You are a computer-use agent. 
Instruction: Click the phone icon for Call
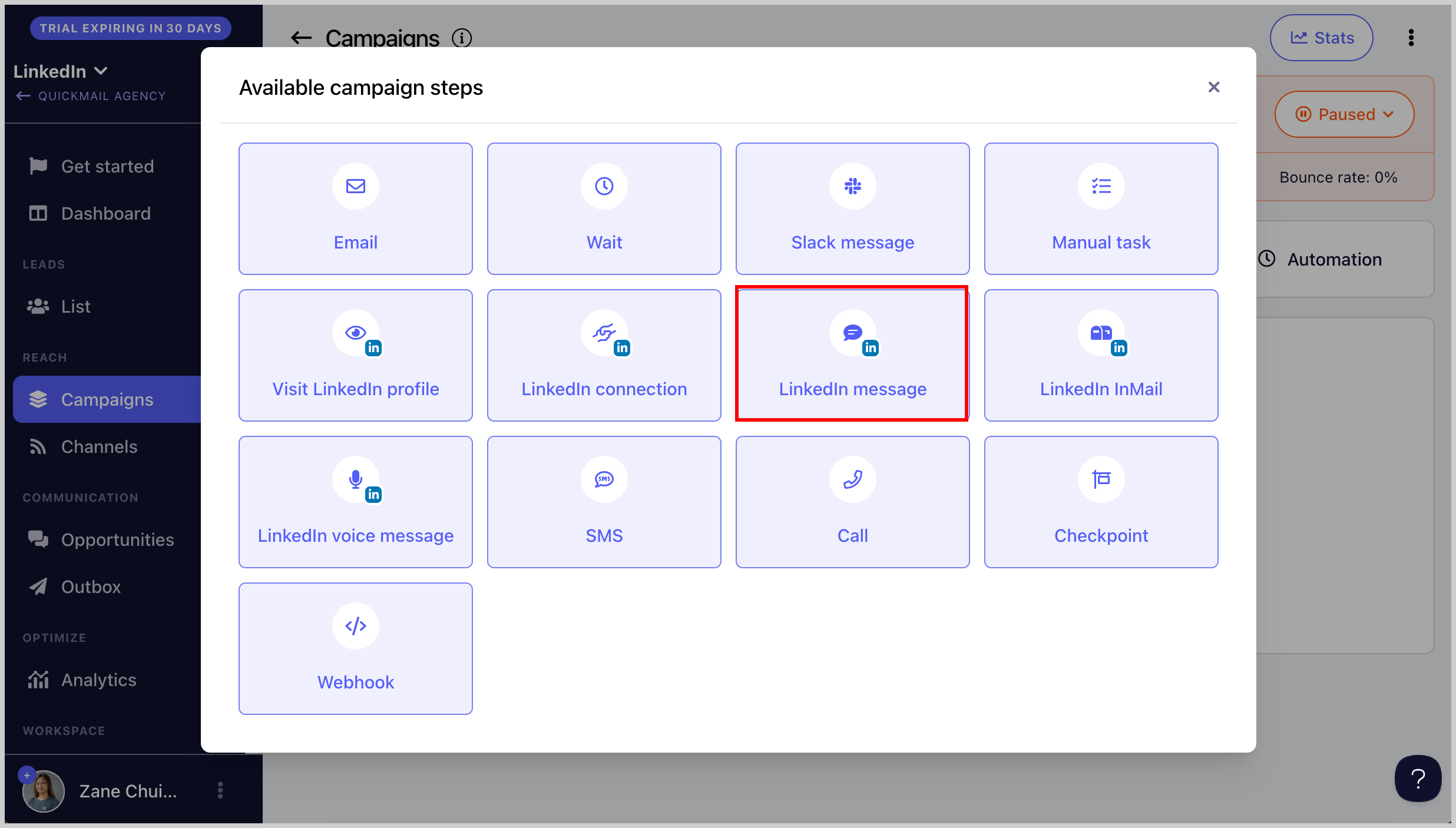click(853, 479)
